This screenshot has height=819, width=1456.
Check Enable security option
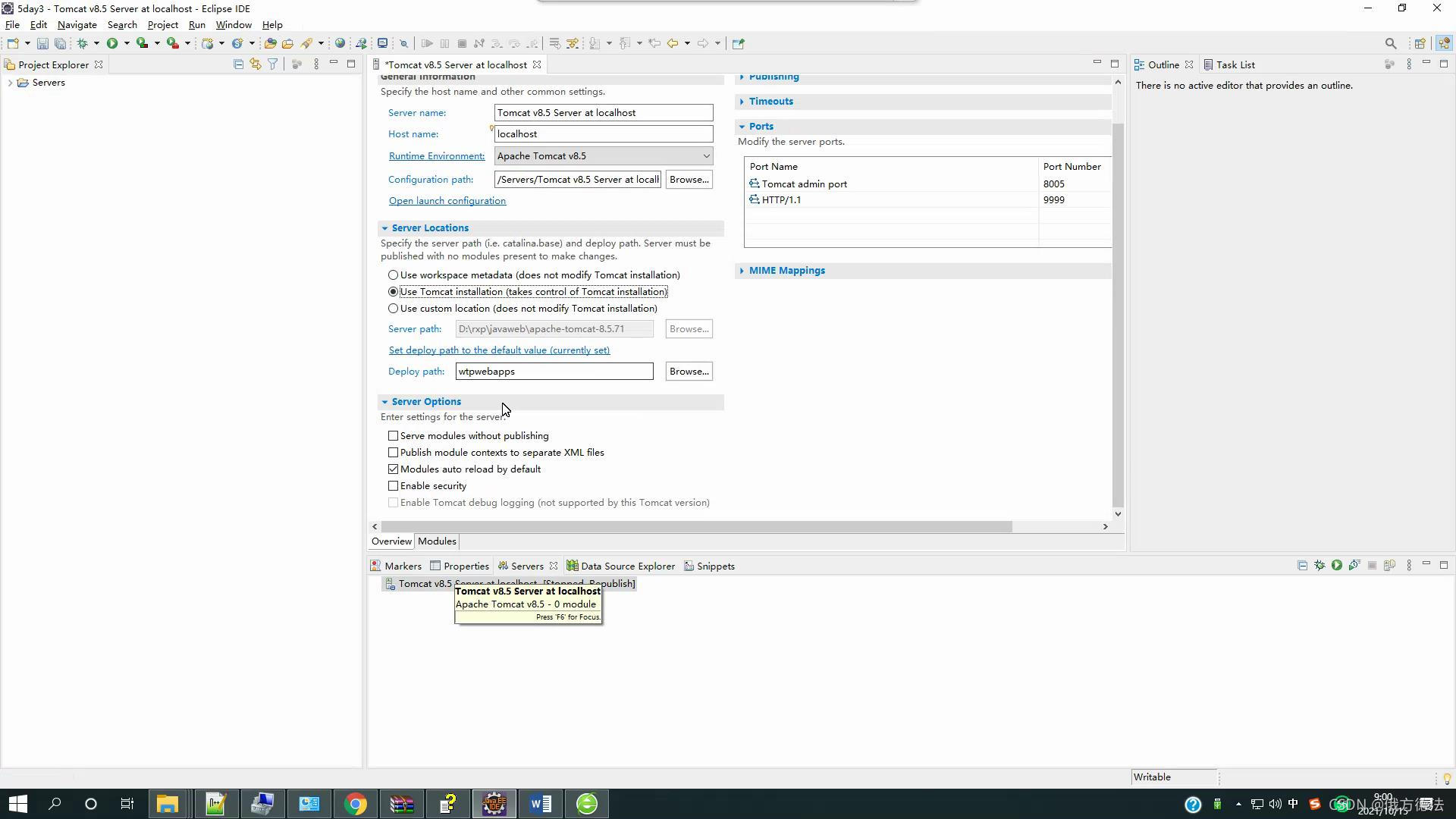[x=393, y=486]
